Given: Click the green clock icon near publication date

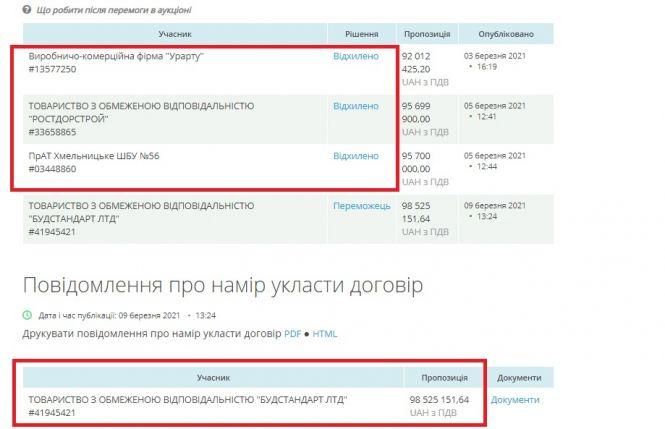Looking at the screenshot, I should pyautogui.click(x=27, y=315).
